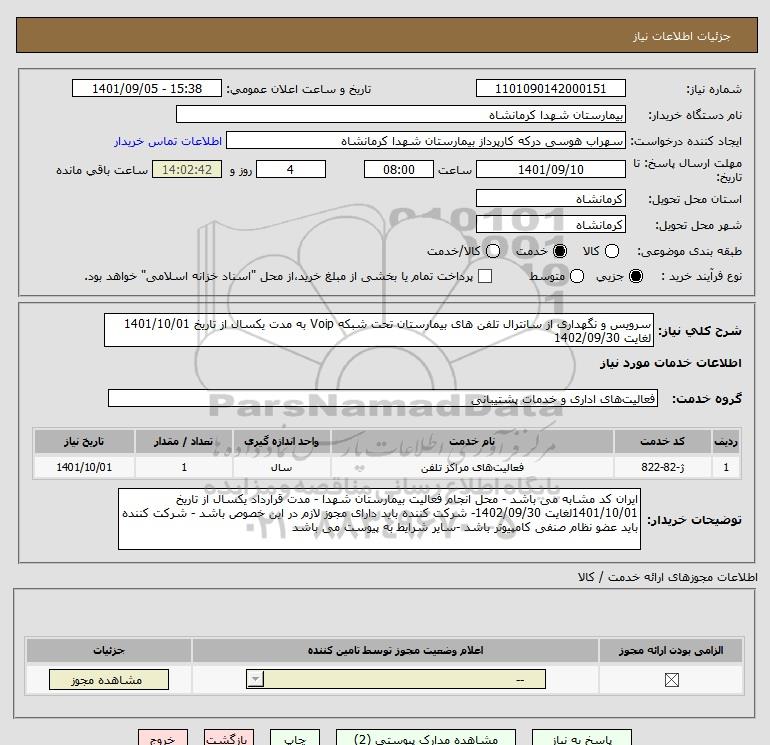Toggle the mandatory license checkbox
Screen dimensions: 770x745
(x=671, y=680)
